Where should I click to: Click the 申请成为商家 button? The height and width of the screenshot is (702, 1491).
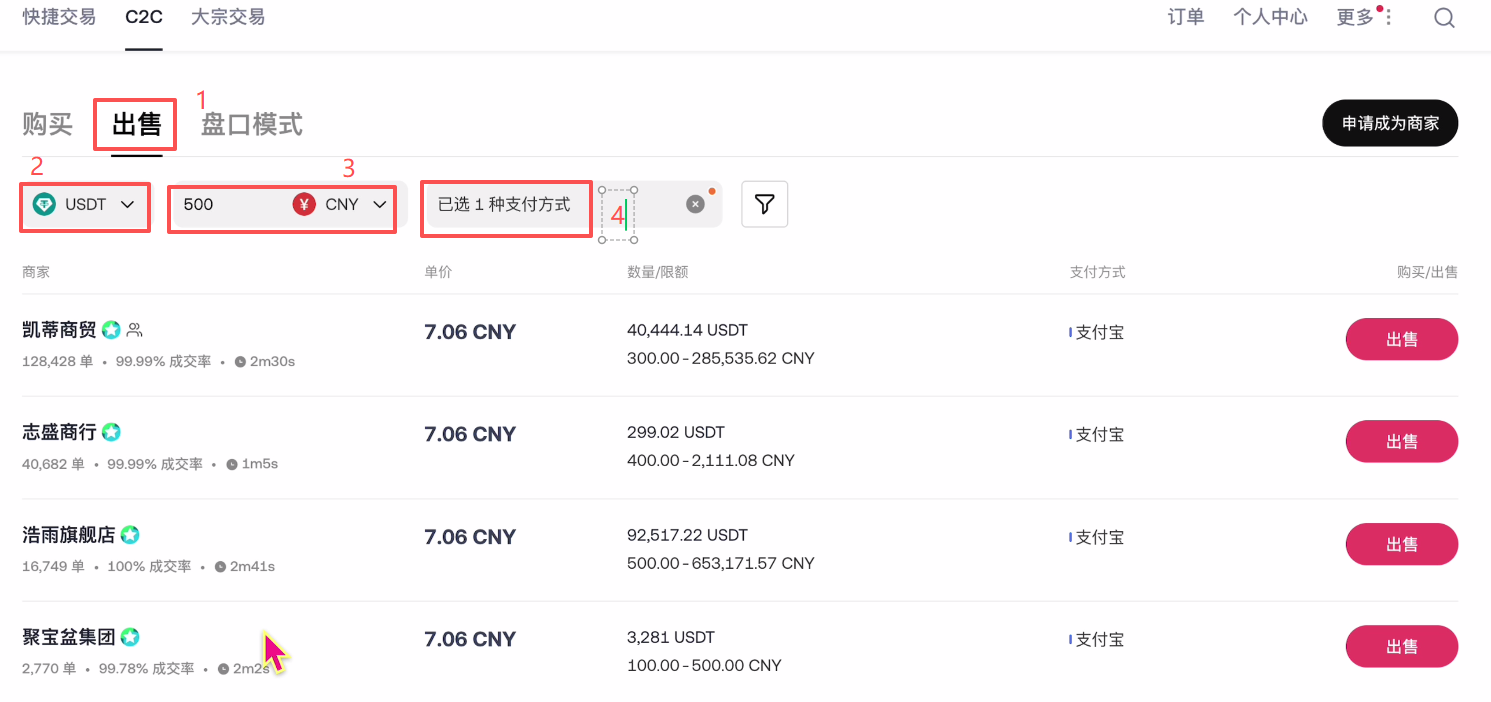click(x=1390, y=124)
